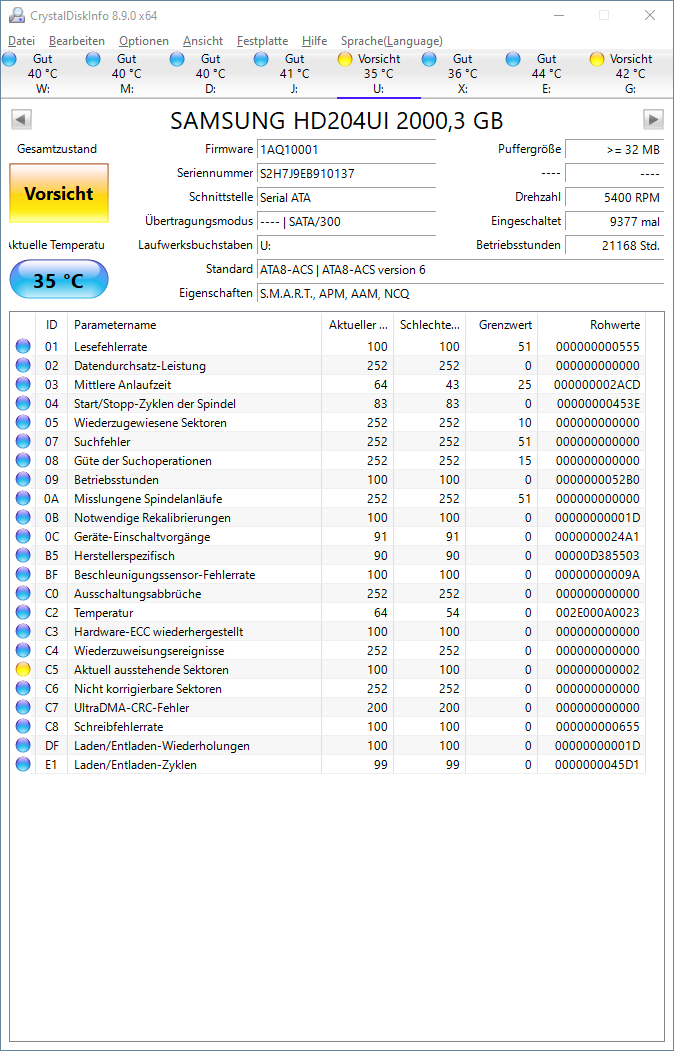Viewport: 674px width, 1051px height.
Task: Click status icon of Temperatur row
Action: coord(23,613)
